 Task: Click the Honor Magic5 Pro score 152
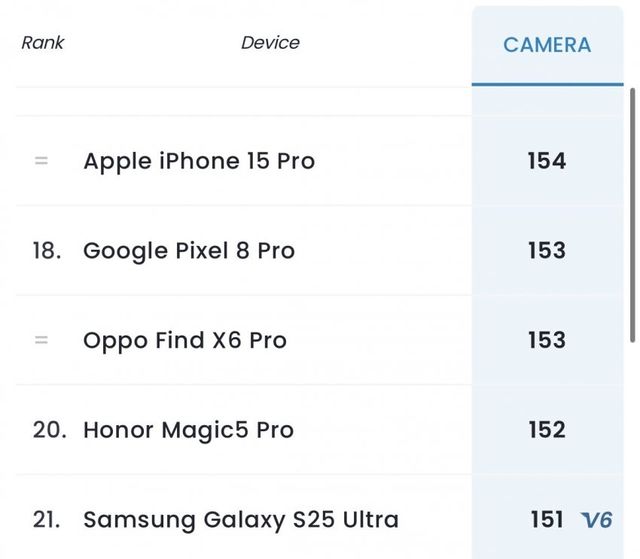pos(547,430)
